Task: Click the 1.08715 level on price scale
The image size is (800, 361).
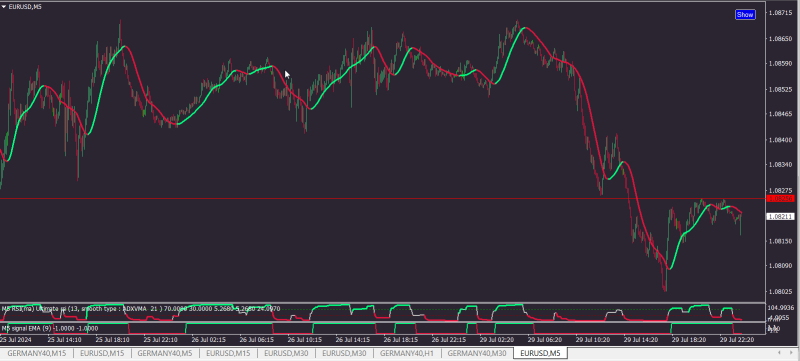Action: [x=781, y=13]
